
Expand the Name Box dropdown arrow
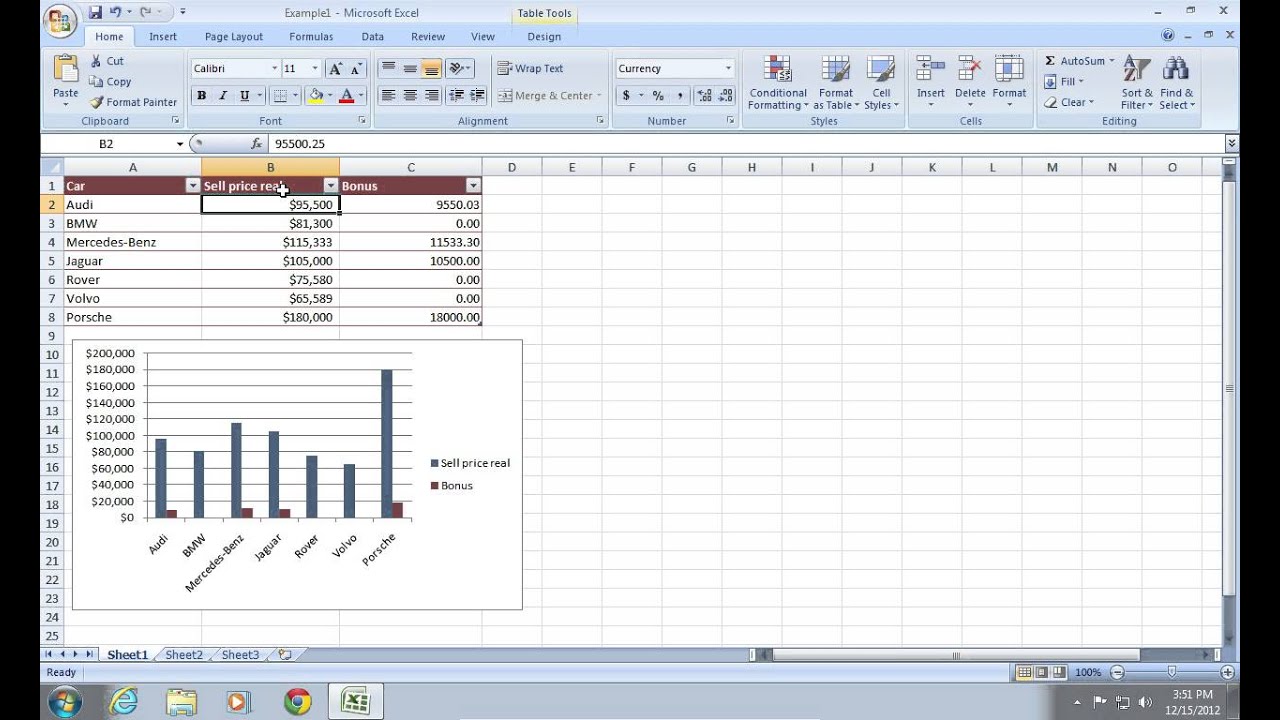point(180,144)
